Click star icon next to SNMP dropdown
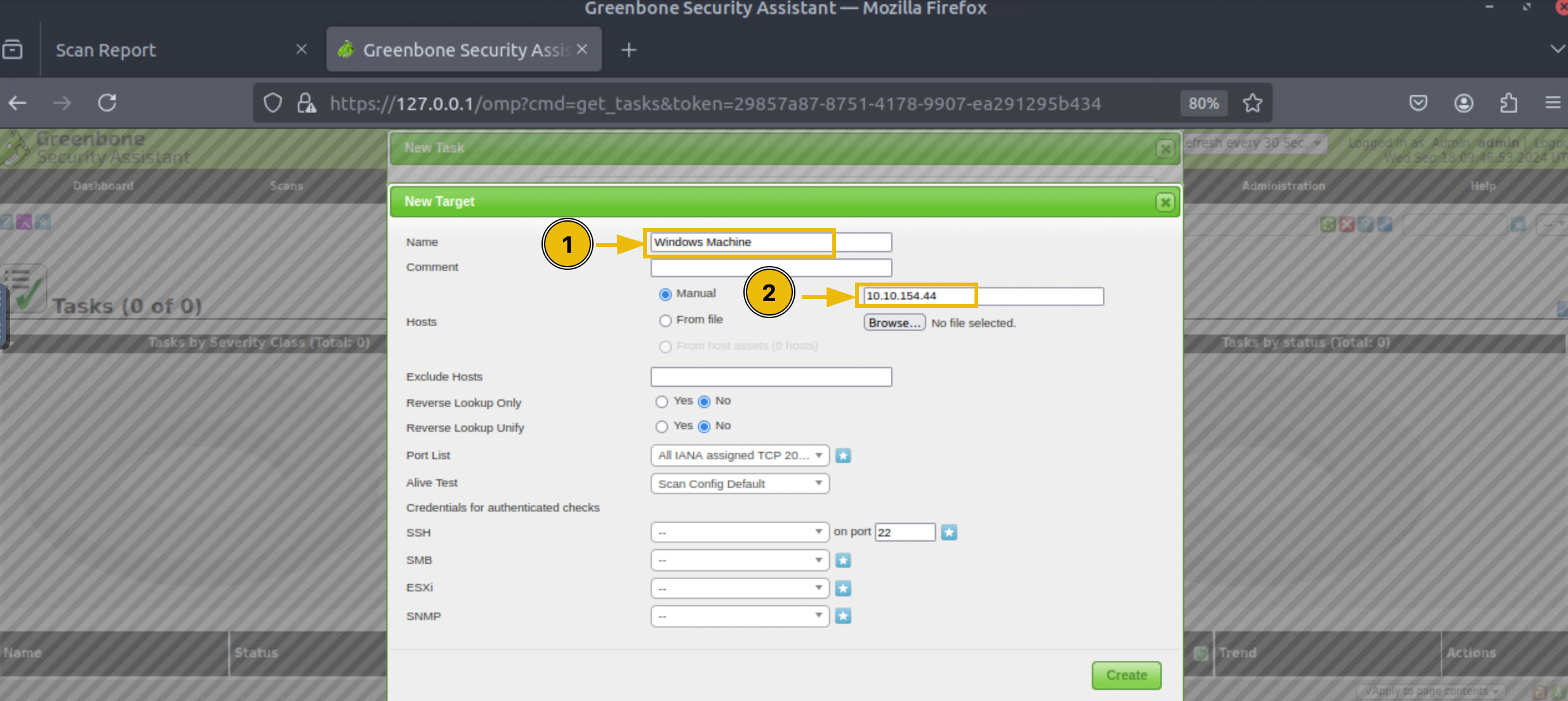The width and height of the screenshot is (1568, 701). click(x=842, y=616)
